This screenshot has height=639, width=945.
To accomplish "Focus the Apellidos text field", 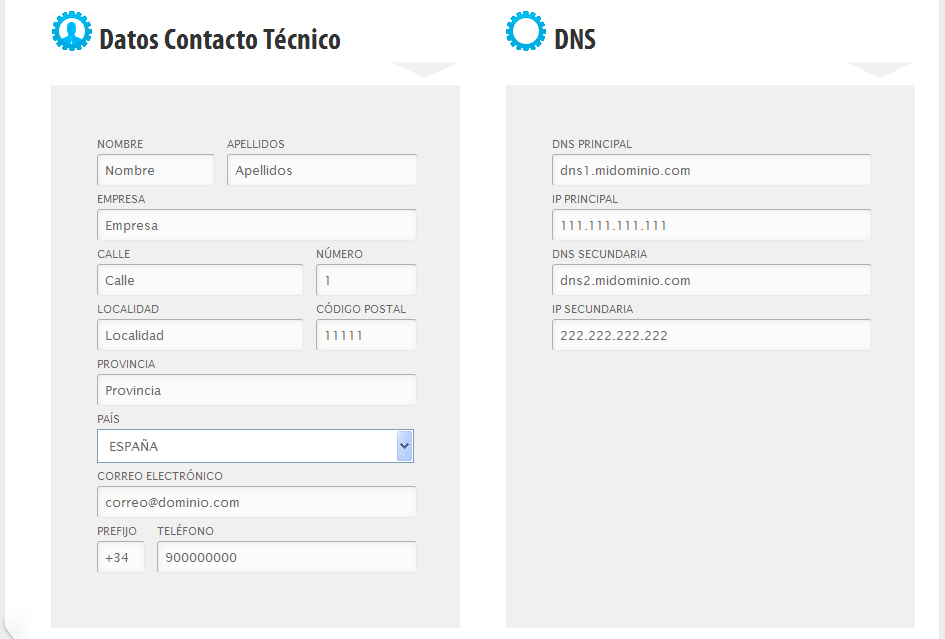I will (x=321, y=170).
